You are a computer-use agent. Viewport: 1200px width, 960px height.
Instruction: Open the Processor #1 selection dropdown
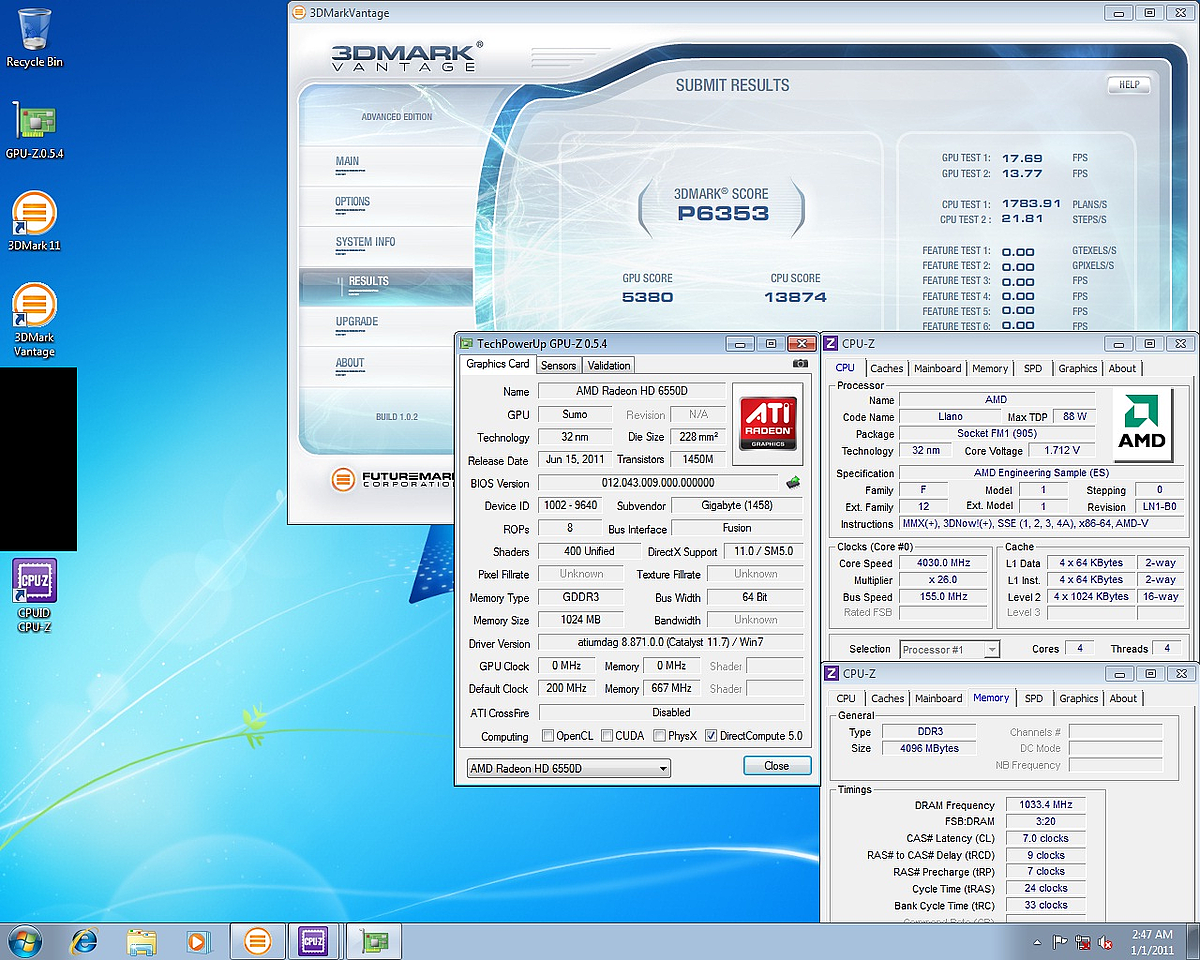click(x=949, y=649)
